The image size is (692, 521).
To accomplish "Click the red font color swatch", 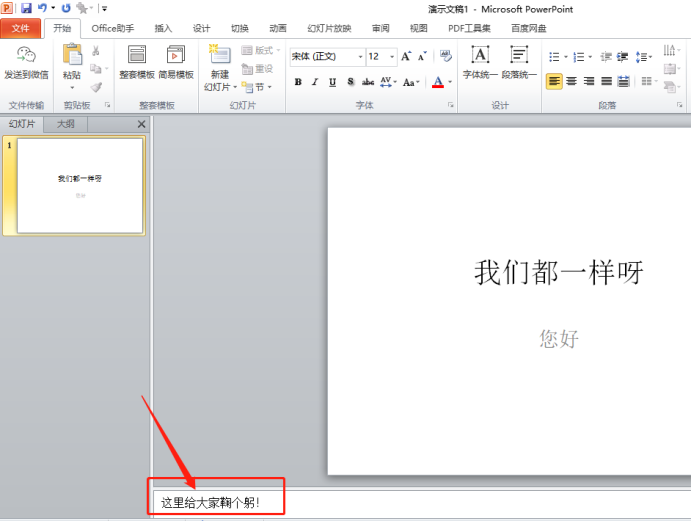I will [x=438, y=82].
